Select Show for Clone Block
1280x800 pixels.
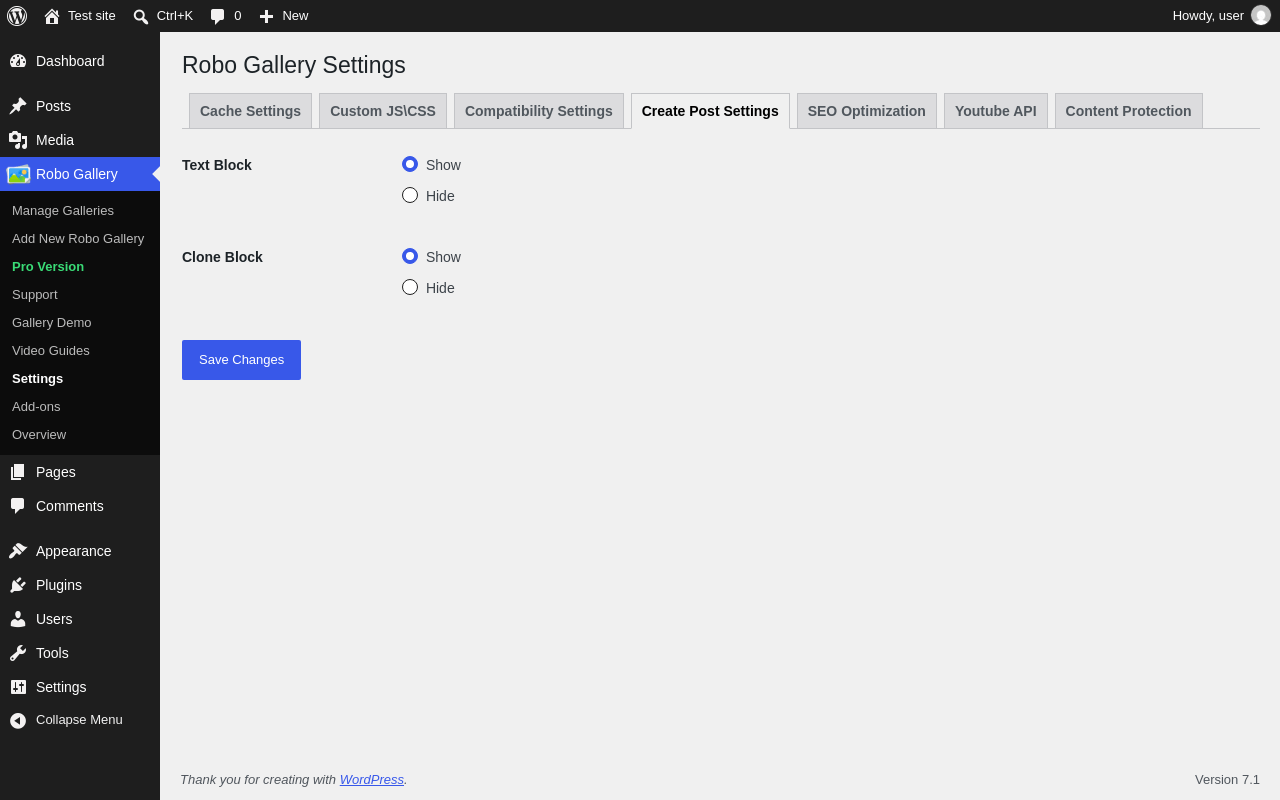(x=410, y=256)
